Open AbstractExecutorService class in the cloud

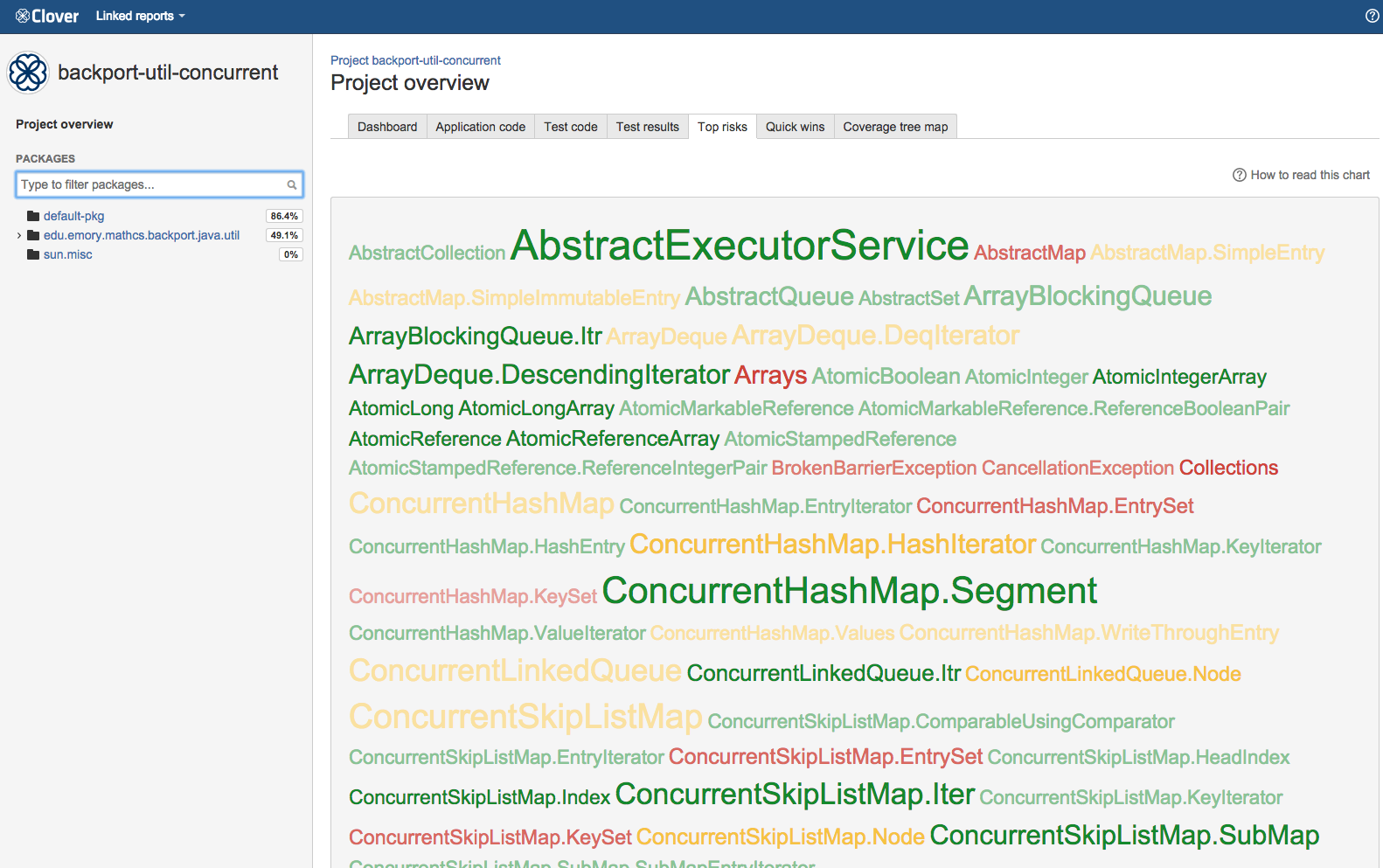coord(740,246)
